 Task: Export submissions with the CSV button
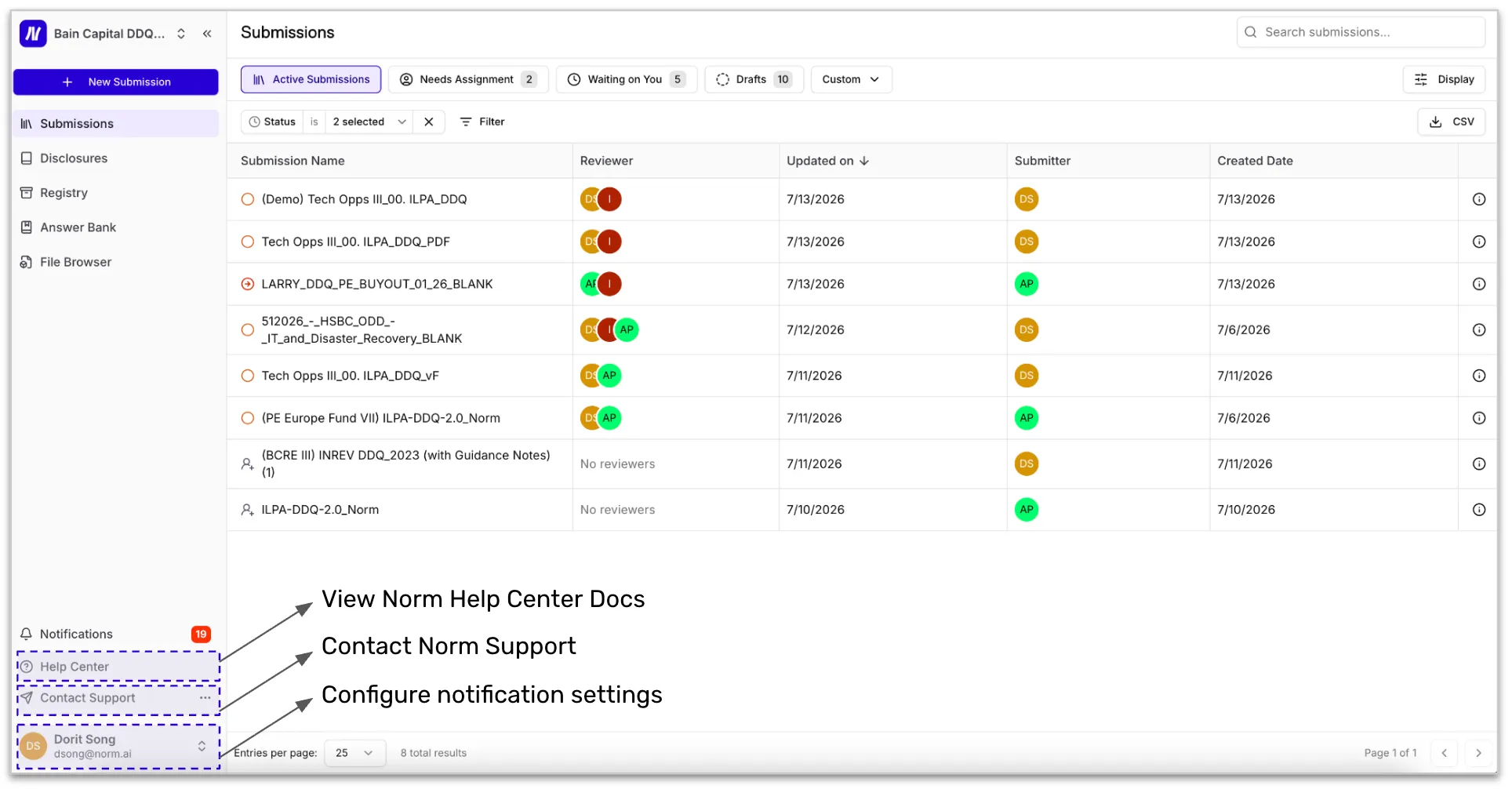1451,122
